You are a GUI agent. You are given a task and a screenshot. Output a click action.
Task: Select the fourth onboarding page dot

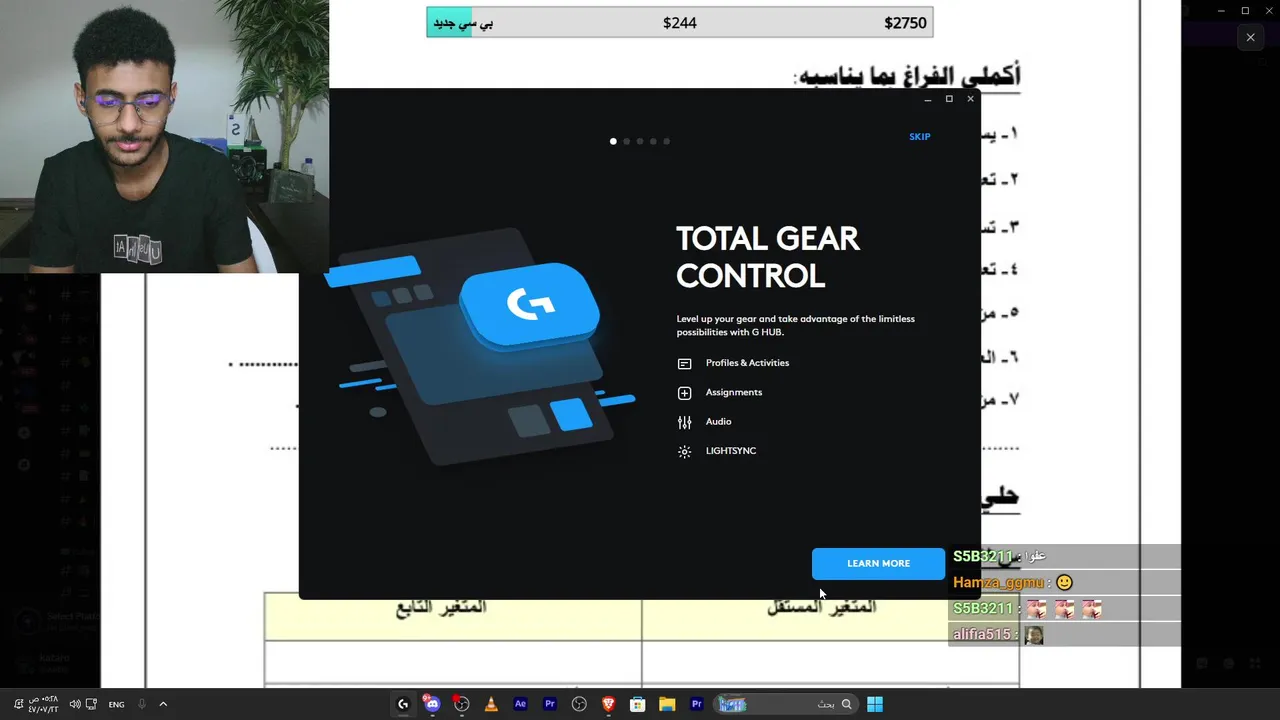pos(653,141)
